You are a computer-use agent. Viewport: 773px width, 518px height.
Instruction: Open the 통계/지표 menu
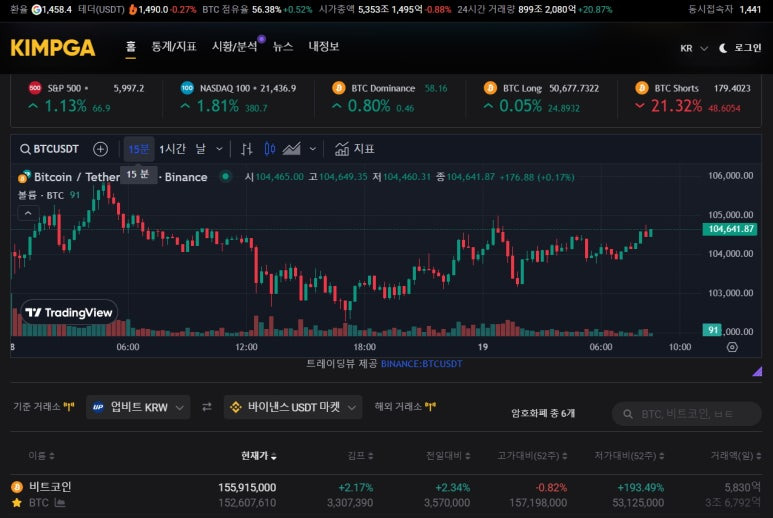[174, 46]
